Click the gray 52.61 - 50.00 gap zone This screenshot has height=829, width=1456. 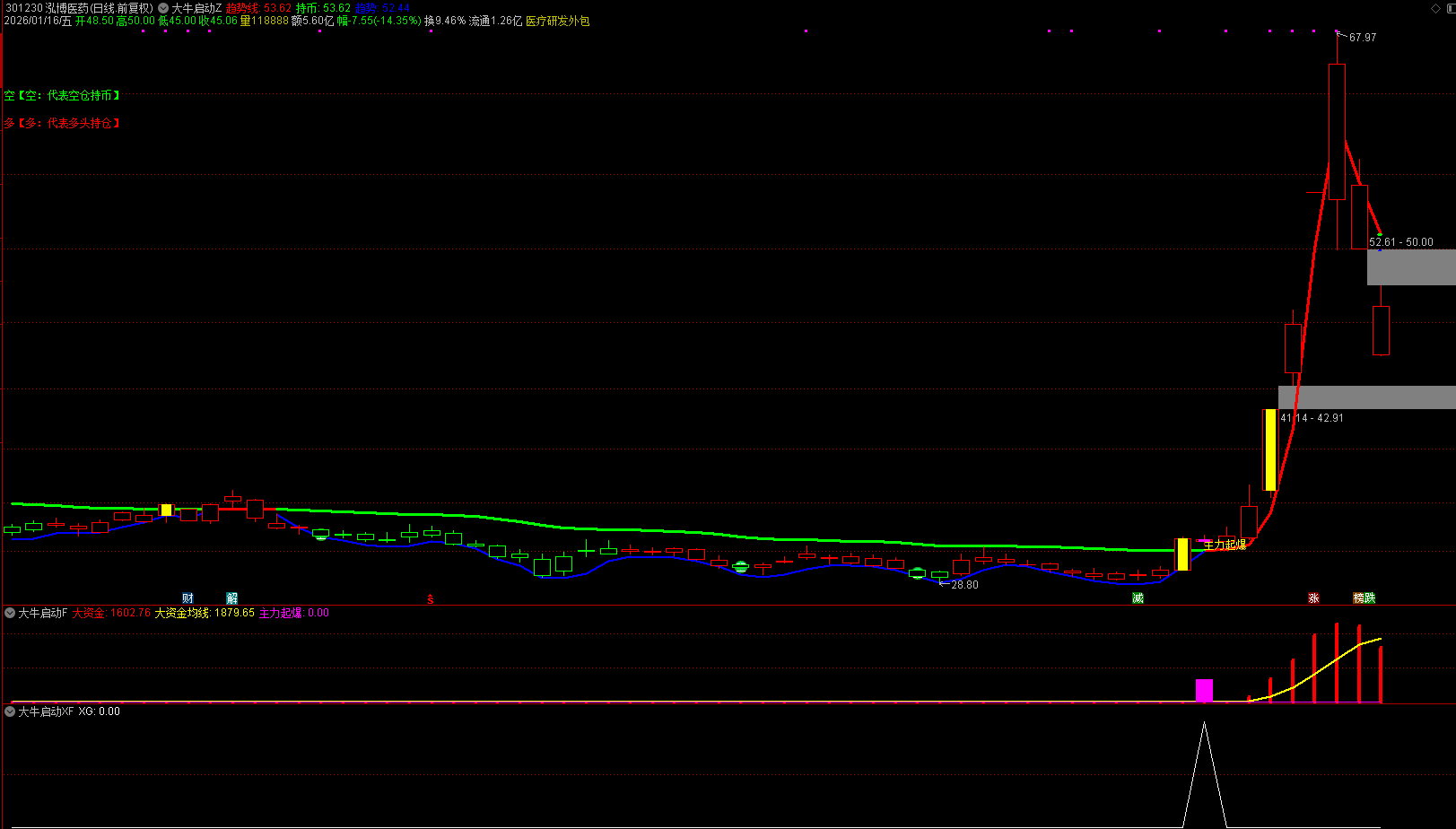[x=1410, y=267]
